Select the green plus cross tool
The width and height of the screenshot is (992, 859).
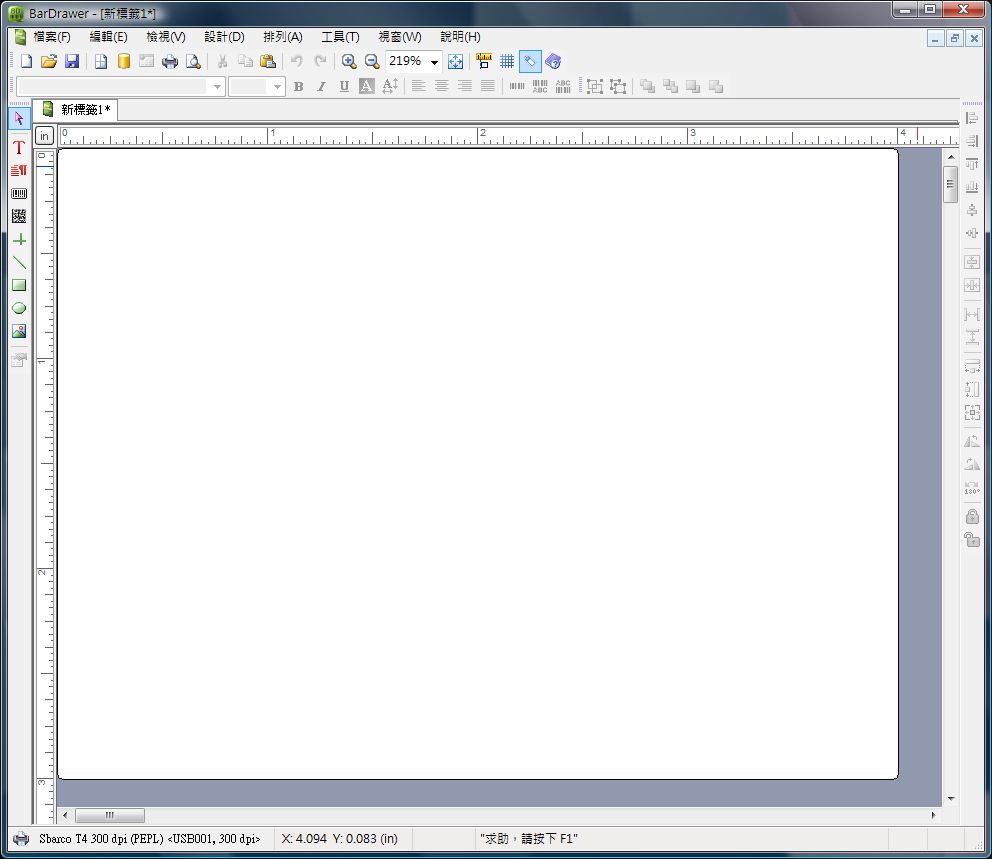coord(19,240)
